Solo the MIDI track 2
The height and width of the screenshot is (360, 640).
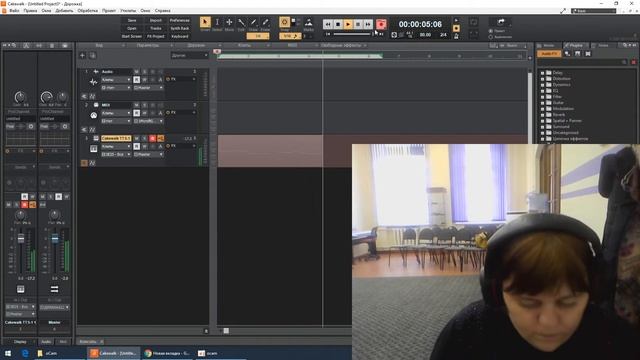[144, 105]
